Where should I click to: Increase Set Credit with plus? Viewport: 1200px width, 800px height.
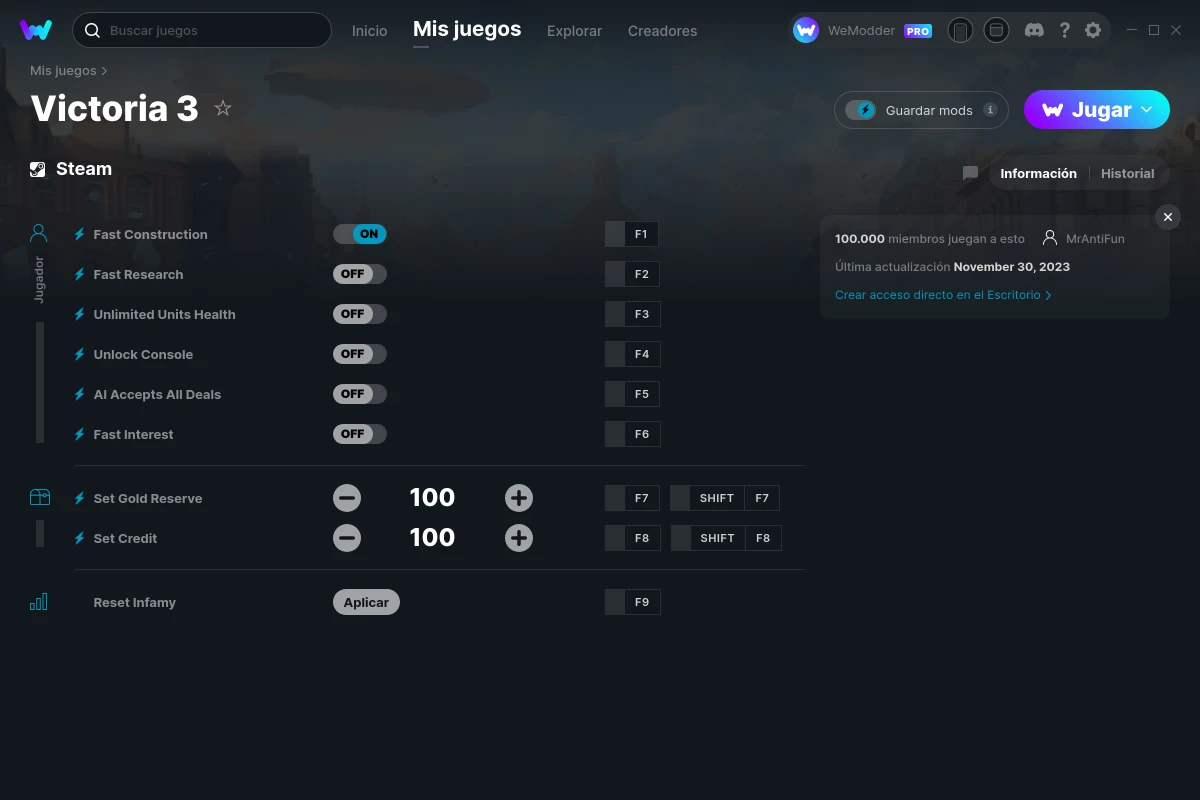pos(518,538)
